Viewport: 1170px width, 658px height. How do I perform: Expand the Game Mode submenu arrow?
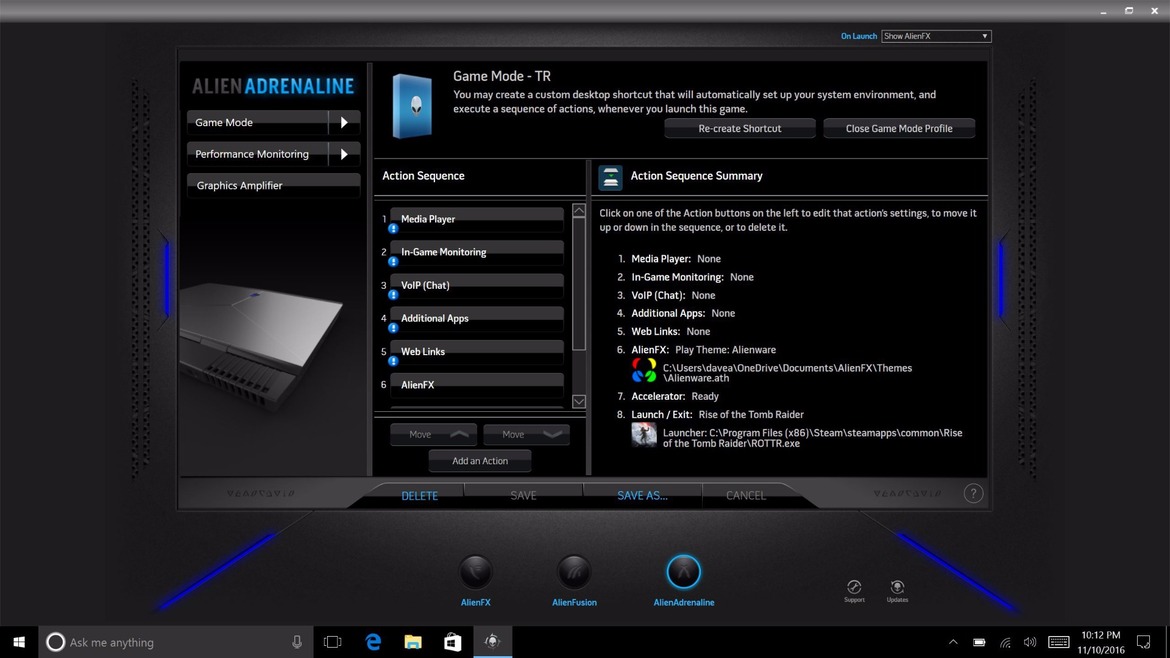pos(344,122)
